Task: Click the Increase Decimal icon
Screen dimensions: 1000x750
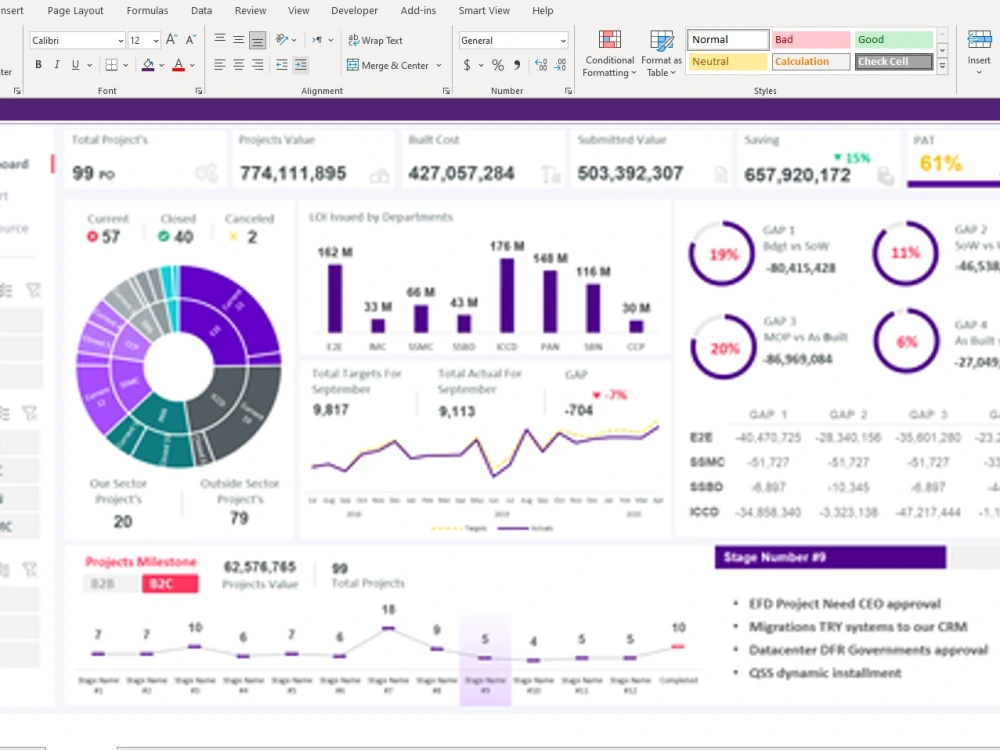Action: (541, 64)
